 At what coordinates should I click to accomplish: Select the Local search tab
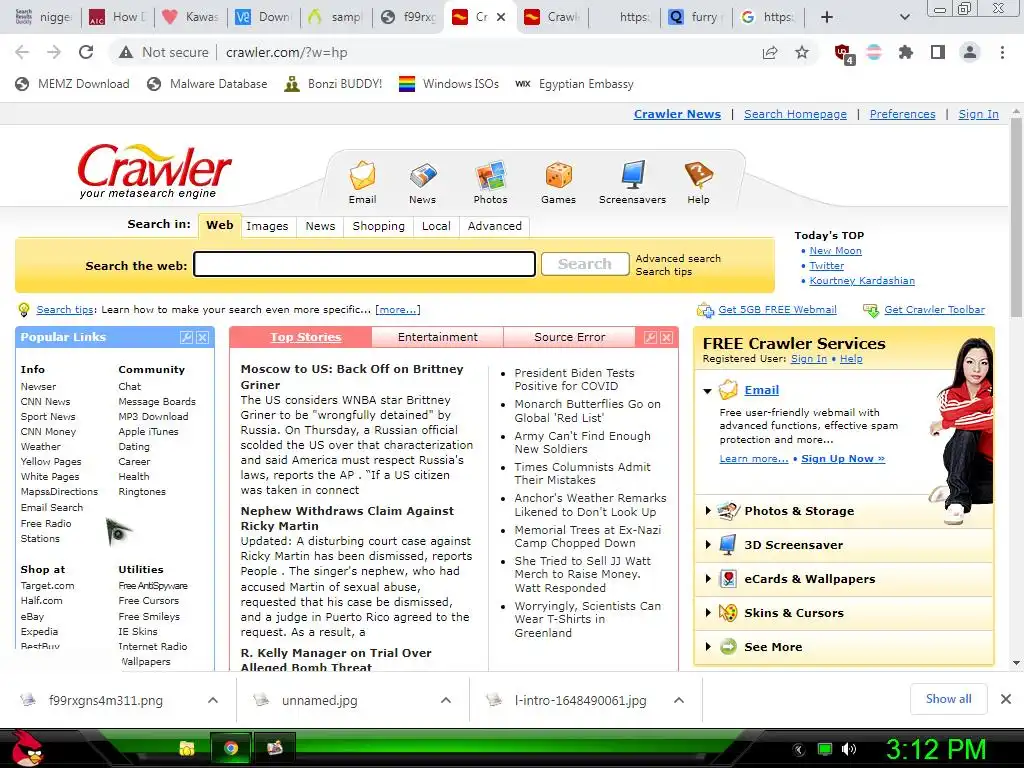point(436,226)
